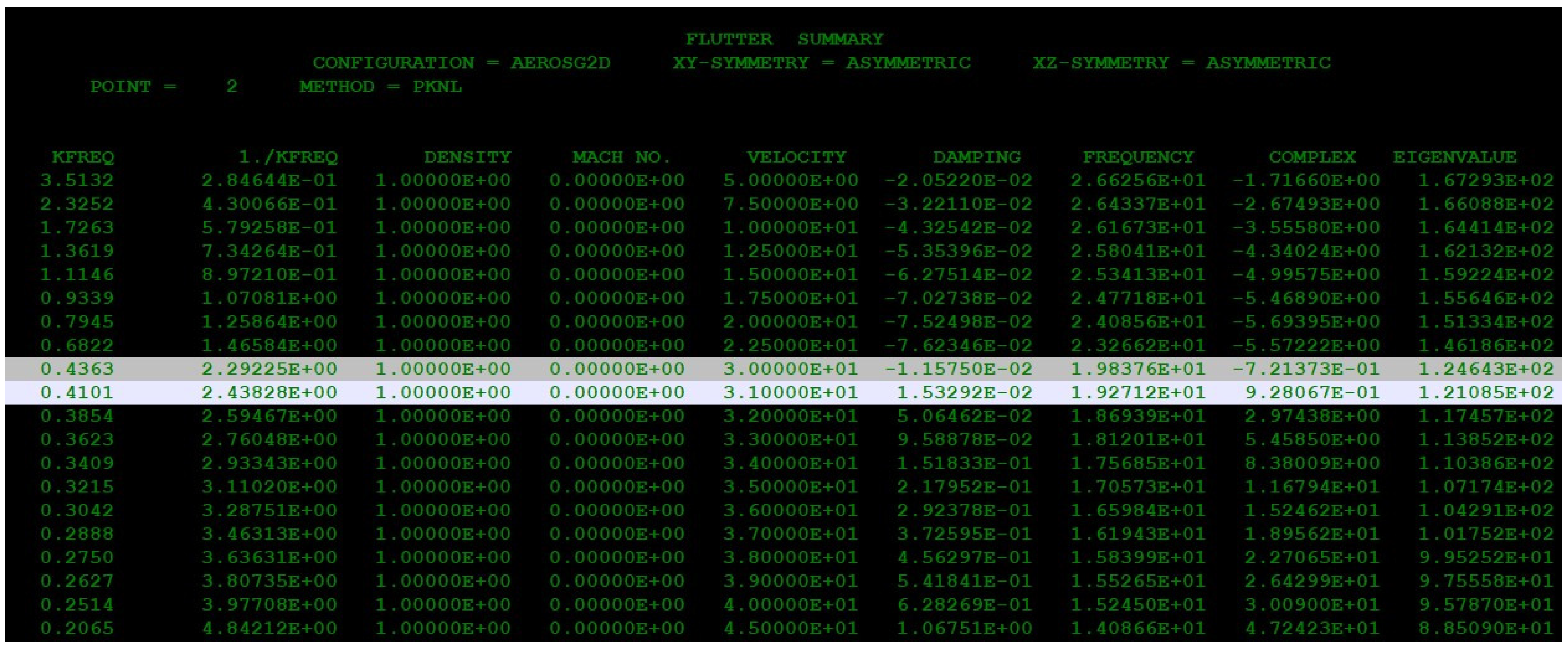Click CONFIGURATION = AEROSG2D text
Image resolution: width=1568 pixels, height=649 pixels.
tap(461, 63)
